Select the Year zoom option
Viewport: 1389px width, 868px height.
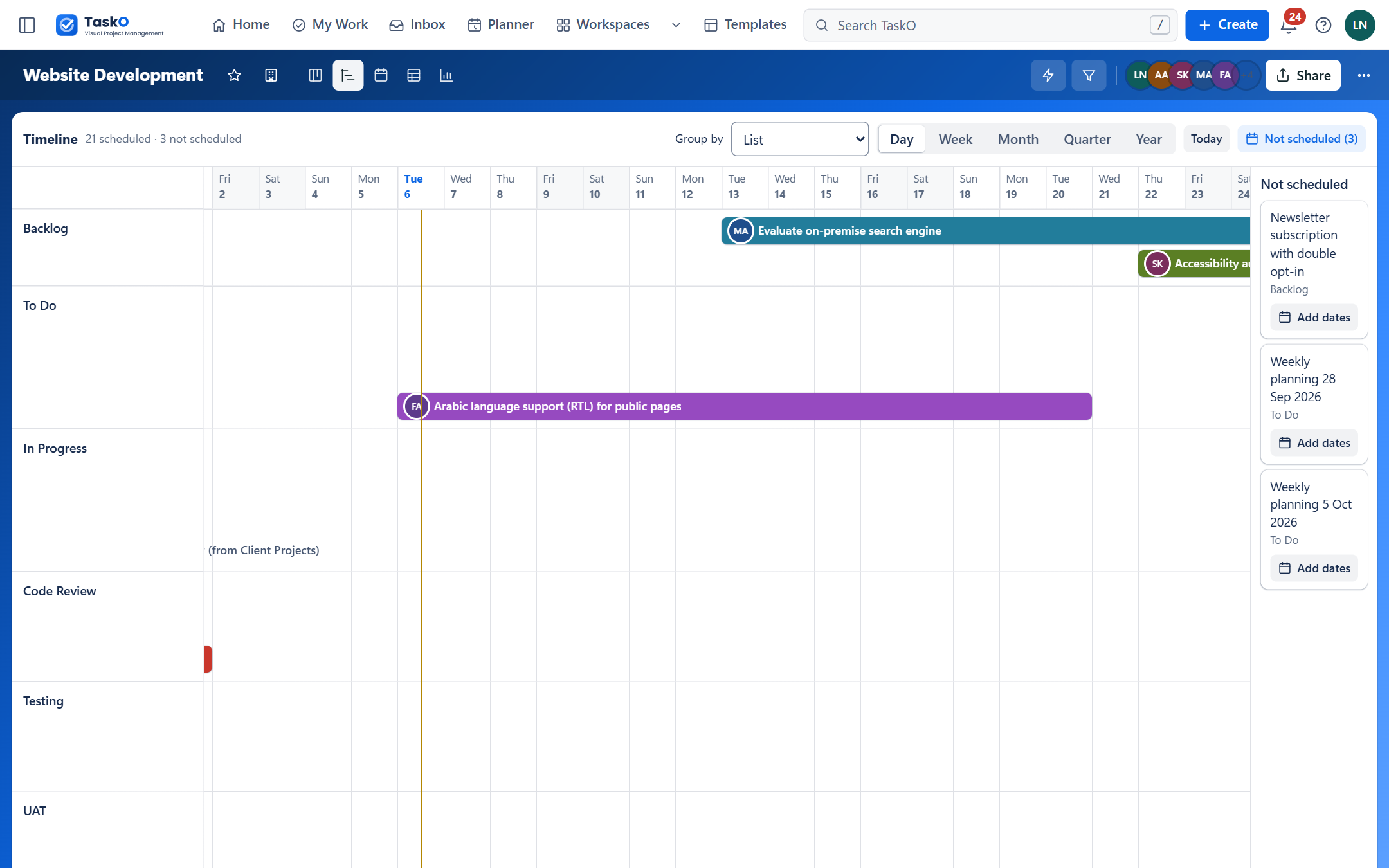point(1148,139)
